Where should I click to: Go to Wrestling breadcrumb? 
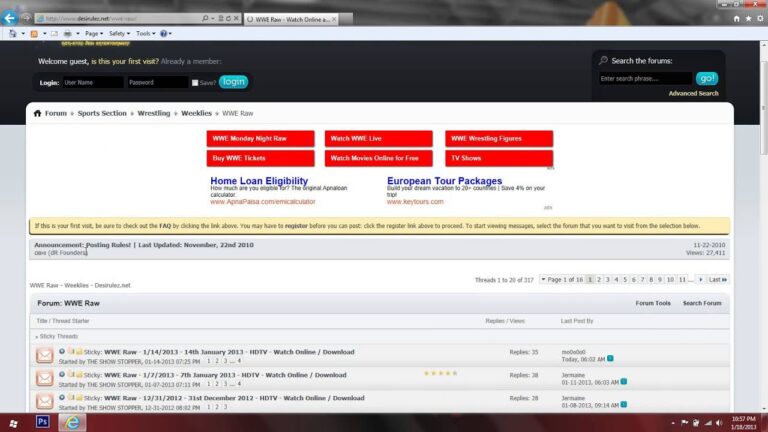click(x=154, y=113)
